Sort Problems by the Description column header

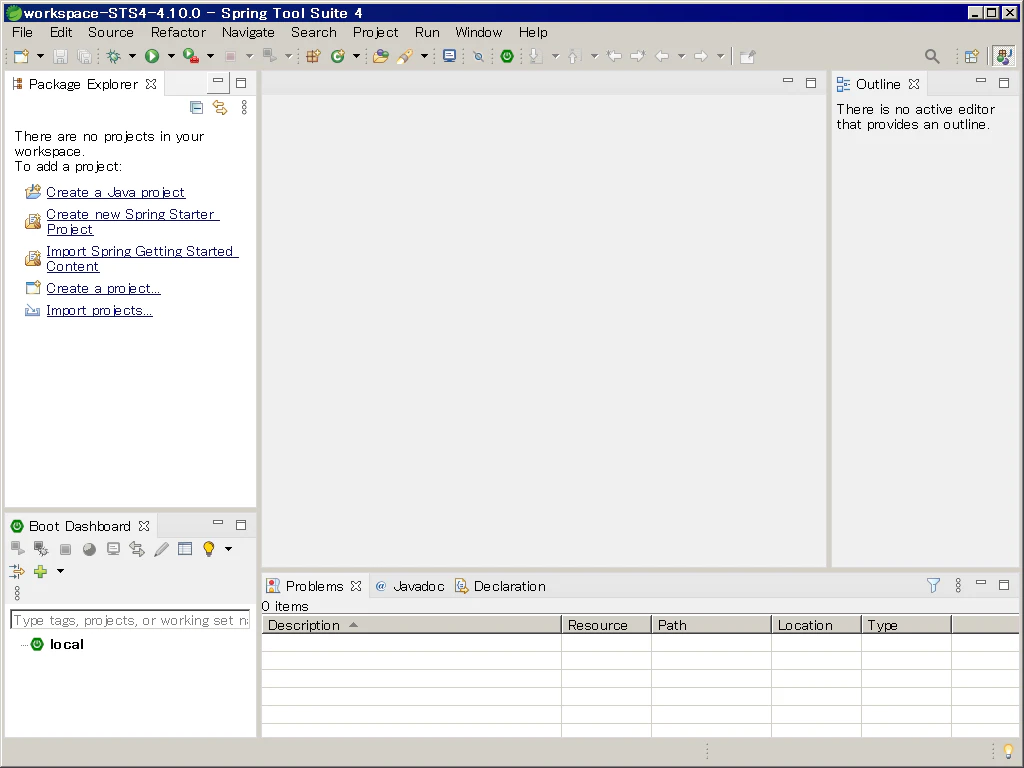(411, 625)
